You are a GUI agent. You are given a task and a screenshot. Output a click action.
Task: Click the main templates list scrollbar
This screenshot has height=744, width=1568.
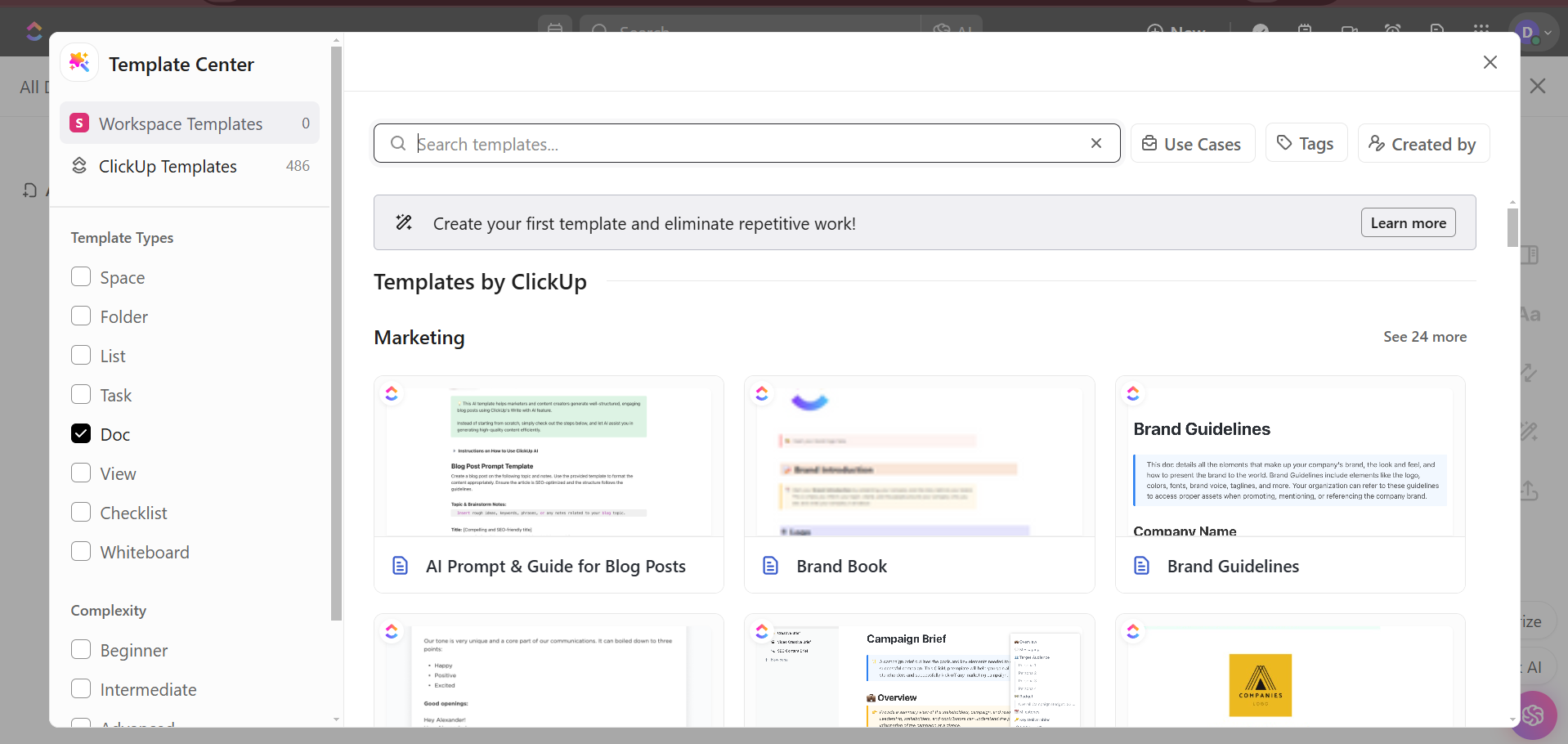pyautogui.click(x=1512, y=227)
